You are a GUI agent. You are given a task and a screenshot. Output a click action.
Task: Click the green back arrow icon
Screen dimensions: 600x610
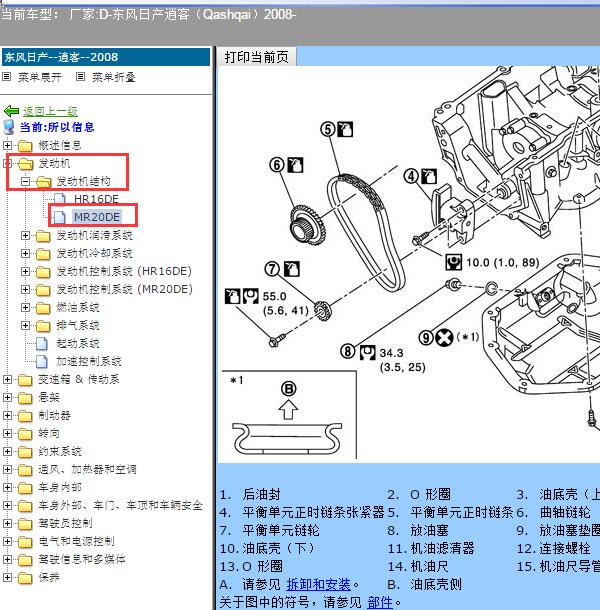[x=11, y=111]
